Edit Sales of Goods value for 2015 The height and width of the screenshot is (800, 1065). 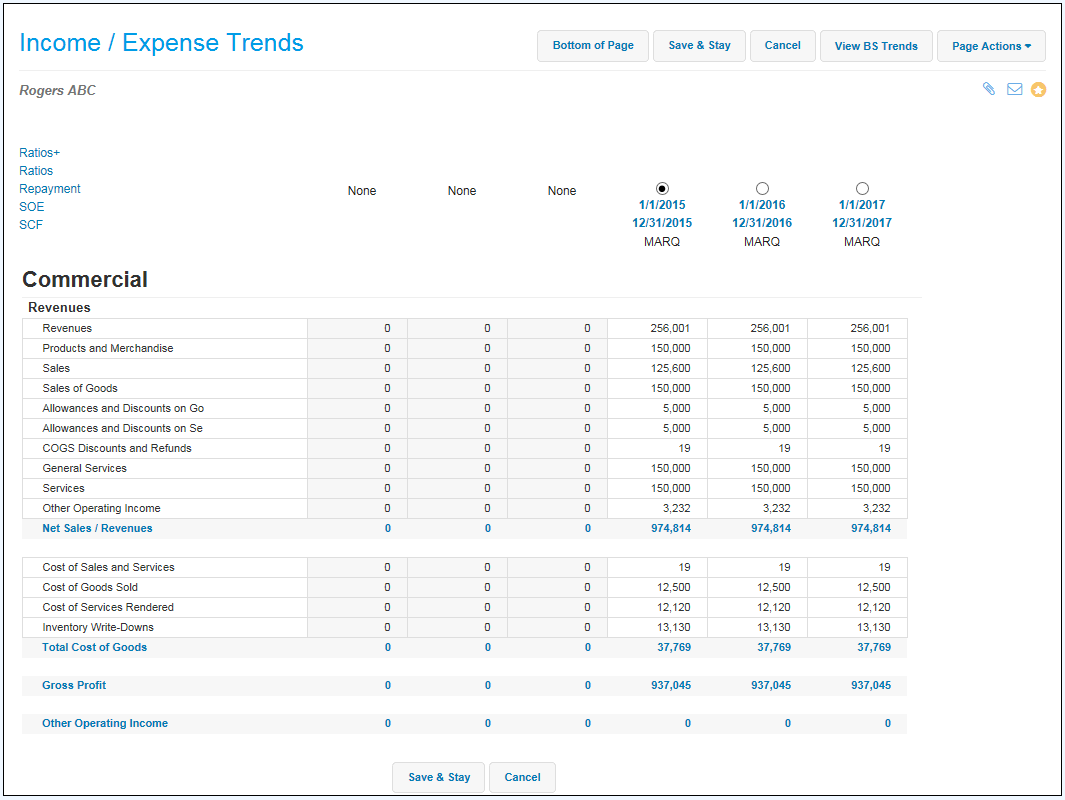657,388
